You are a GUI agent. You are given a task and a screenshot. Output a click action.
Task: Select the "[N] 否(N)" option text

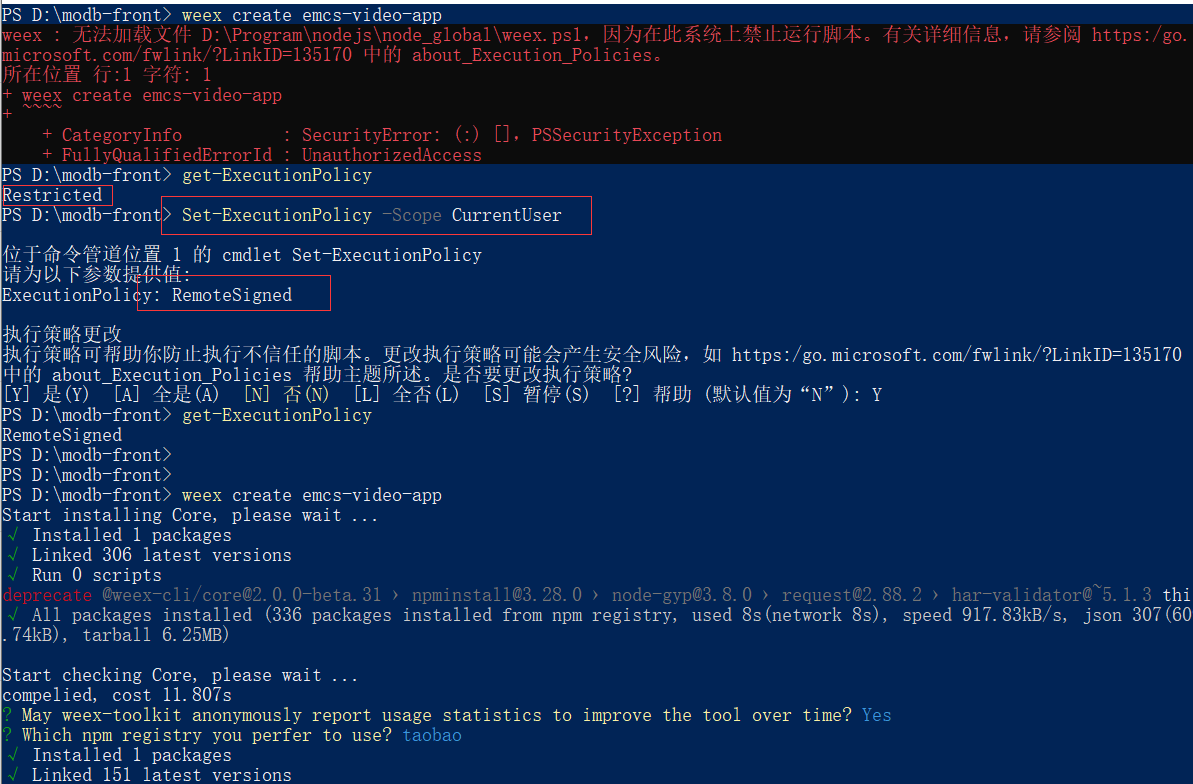[286, 395]
